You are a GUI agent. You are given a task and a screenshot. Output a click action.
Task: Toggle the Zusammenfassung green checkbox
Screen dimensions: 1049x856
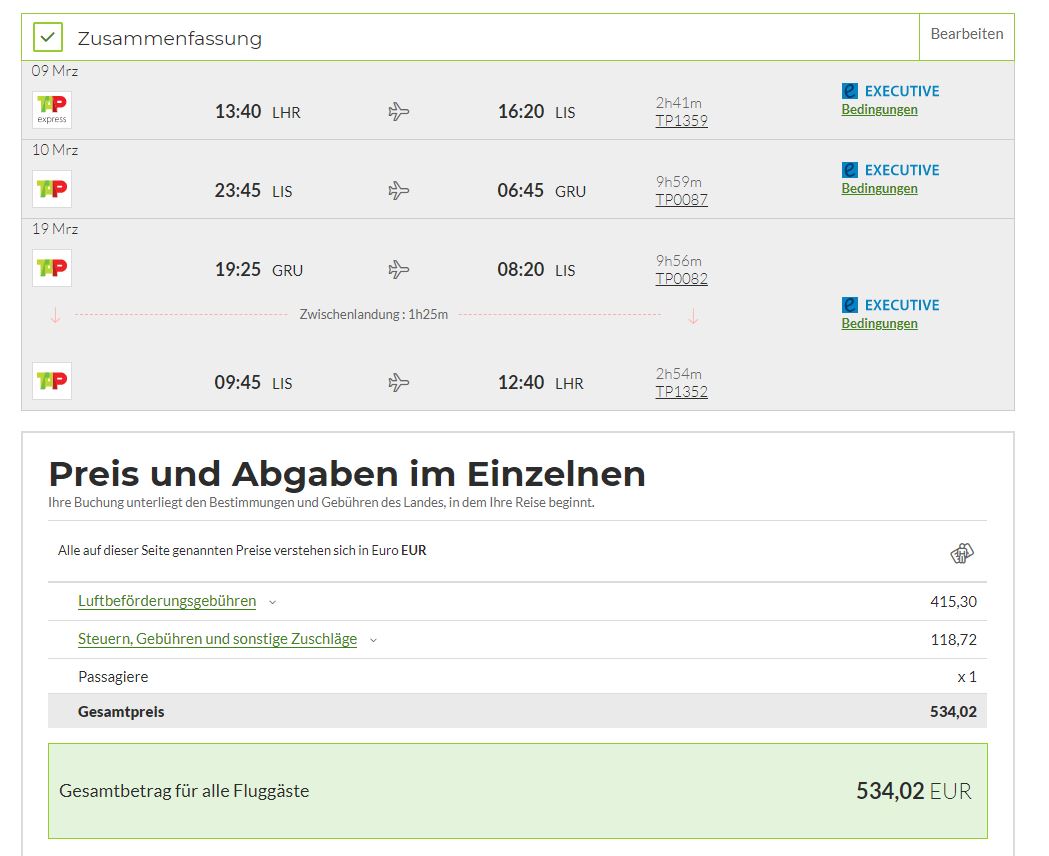coord(47,37)
